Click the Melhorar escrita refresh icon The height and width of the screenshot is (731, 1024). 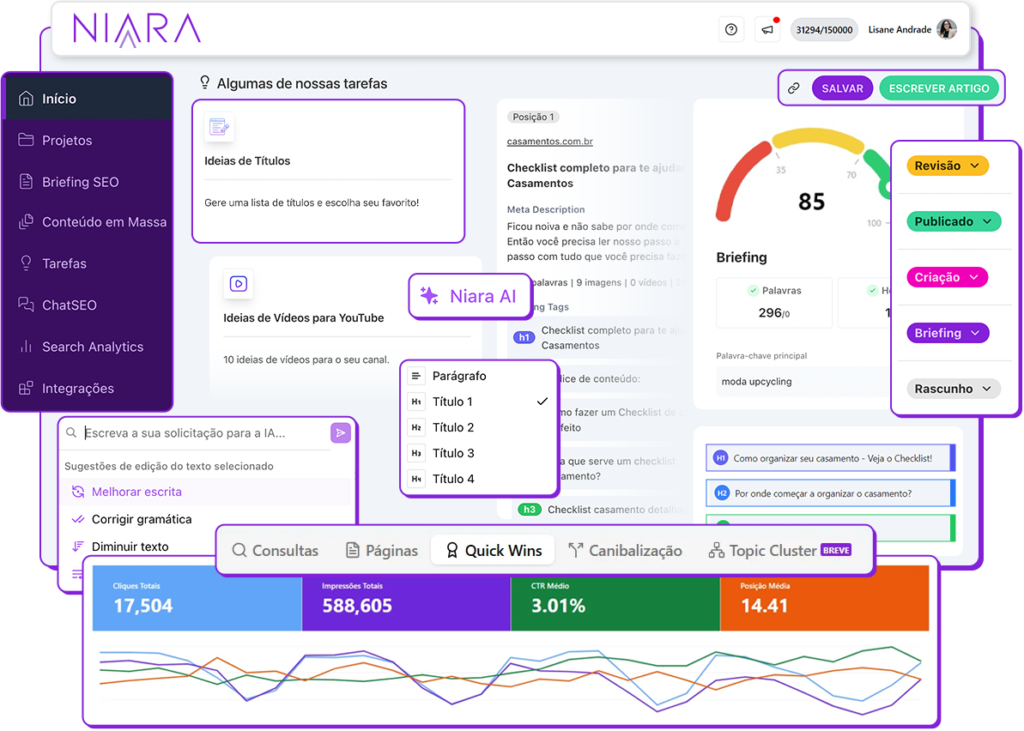coord(78,492)
